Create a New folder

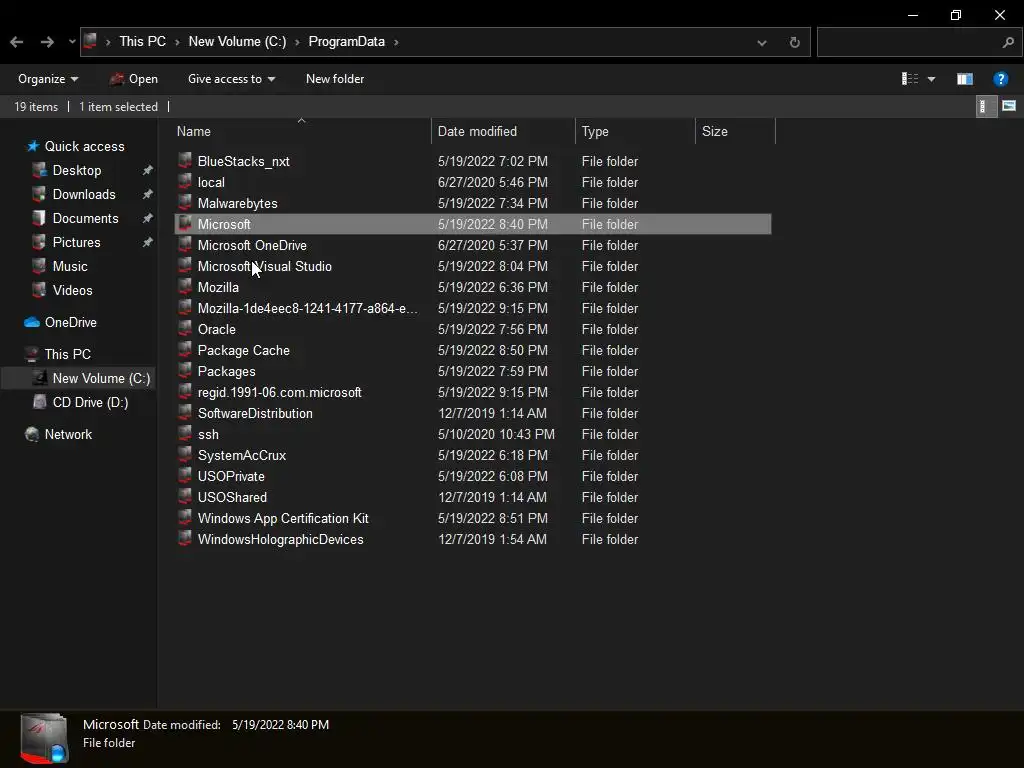335,79
